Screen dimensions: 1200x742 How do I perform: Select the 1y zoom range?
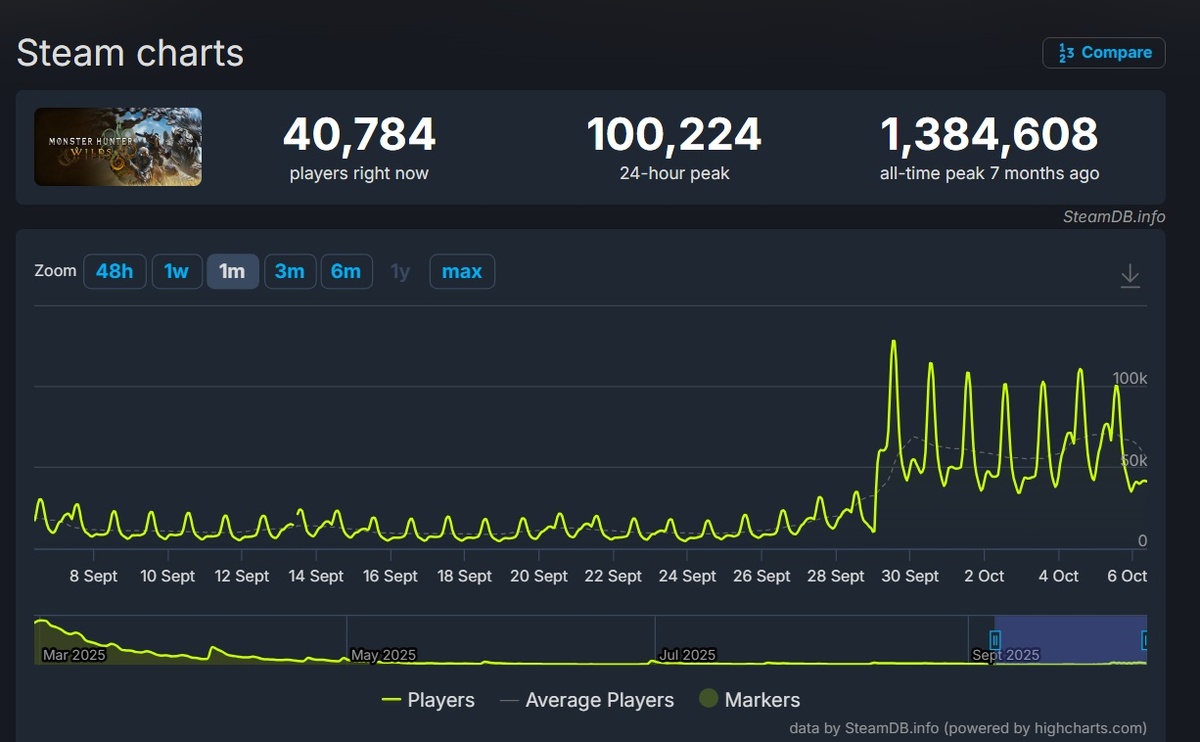[400, 271]
